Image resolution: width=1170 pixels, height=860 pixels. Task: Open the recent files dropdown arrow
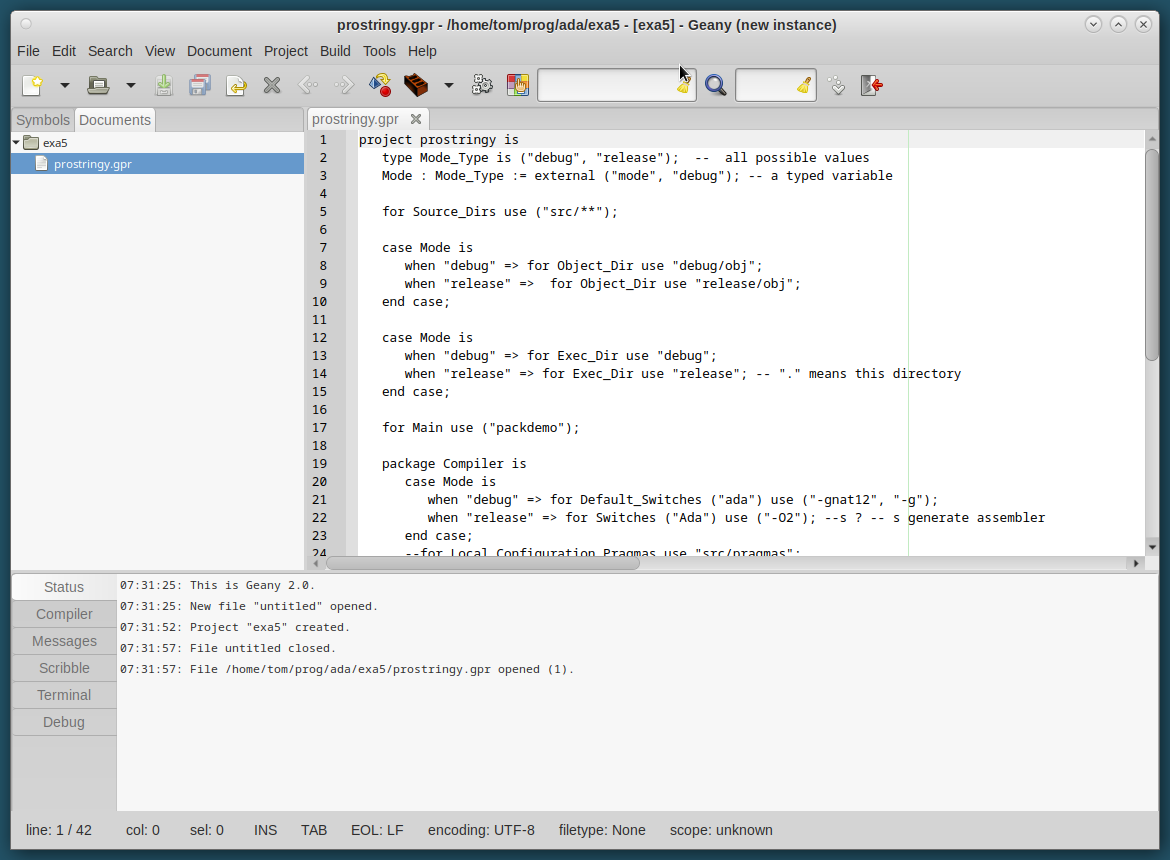pos(130,86)
